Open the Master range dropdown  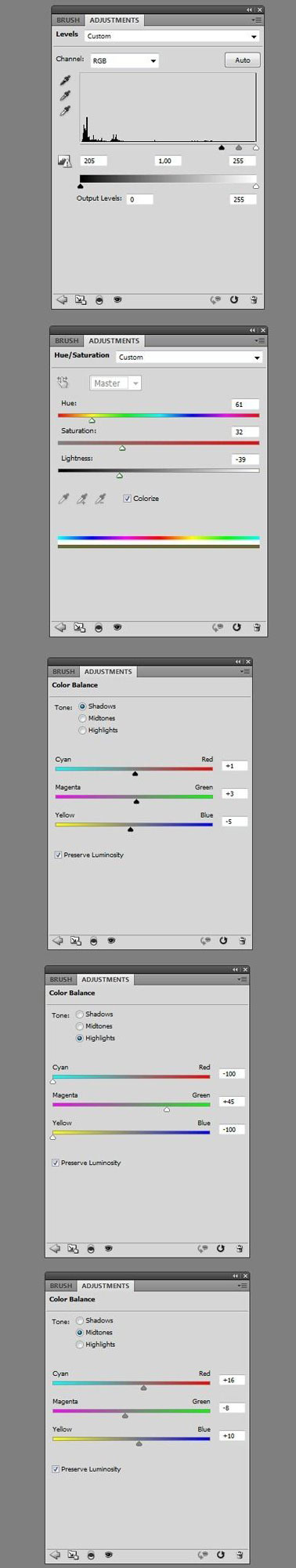(x=115, y=383)
